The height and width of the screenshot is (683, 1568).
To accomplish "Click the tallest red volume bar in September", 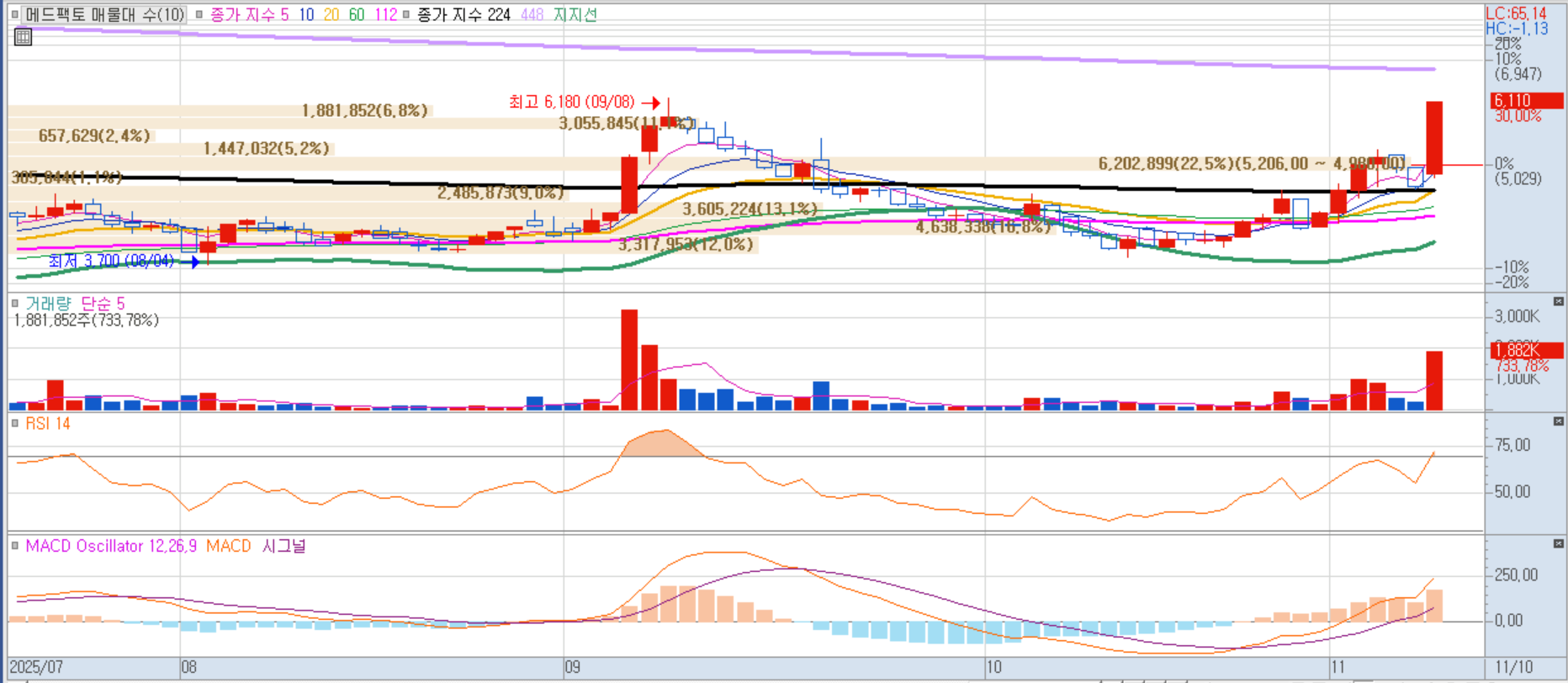I will [629, 360].
